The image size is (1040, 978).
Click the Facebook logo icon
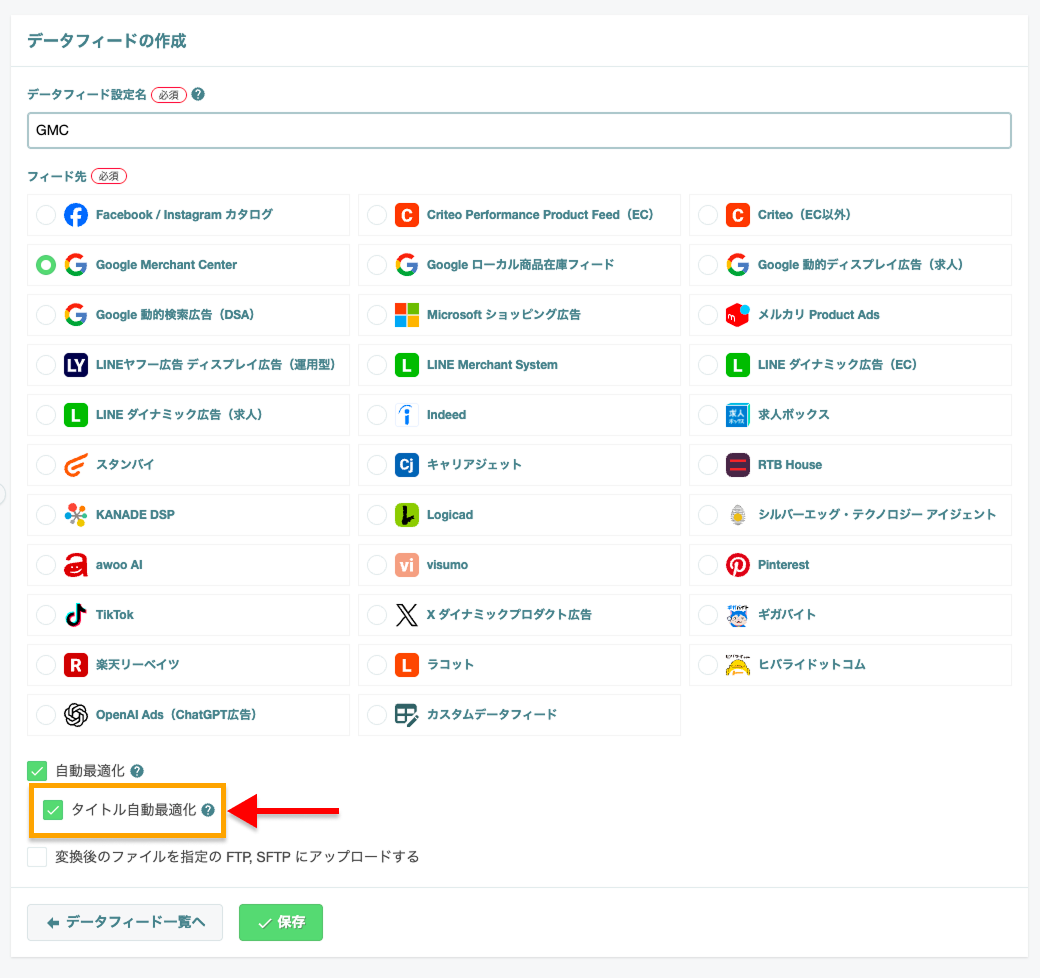click(x=76, y=215)
